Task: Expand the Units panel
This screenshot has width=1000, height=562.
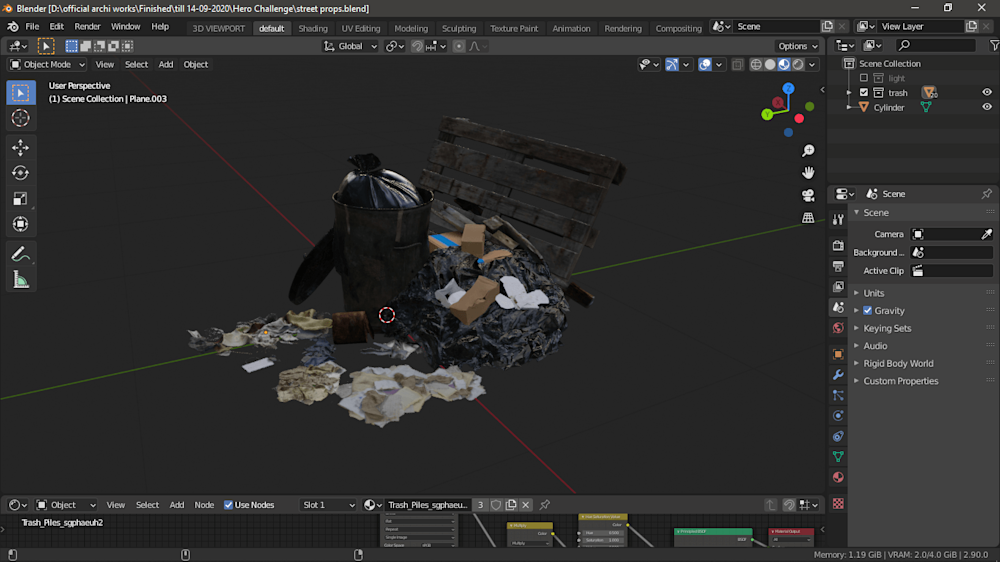Action: (874, 293)
